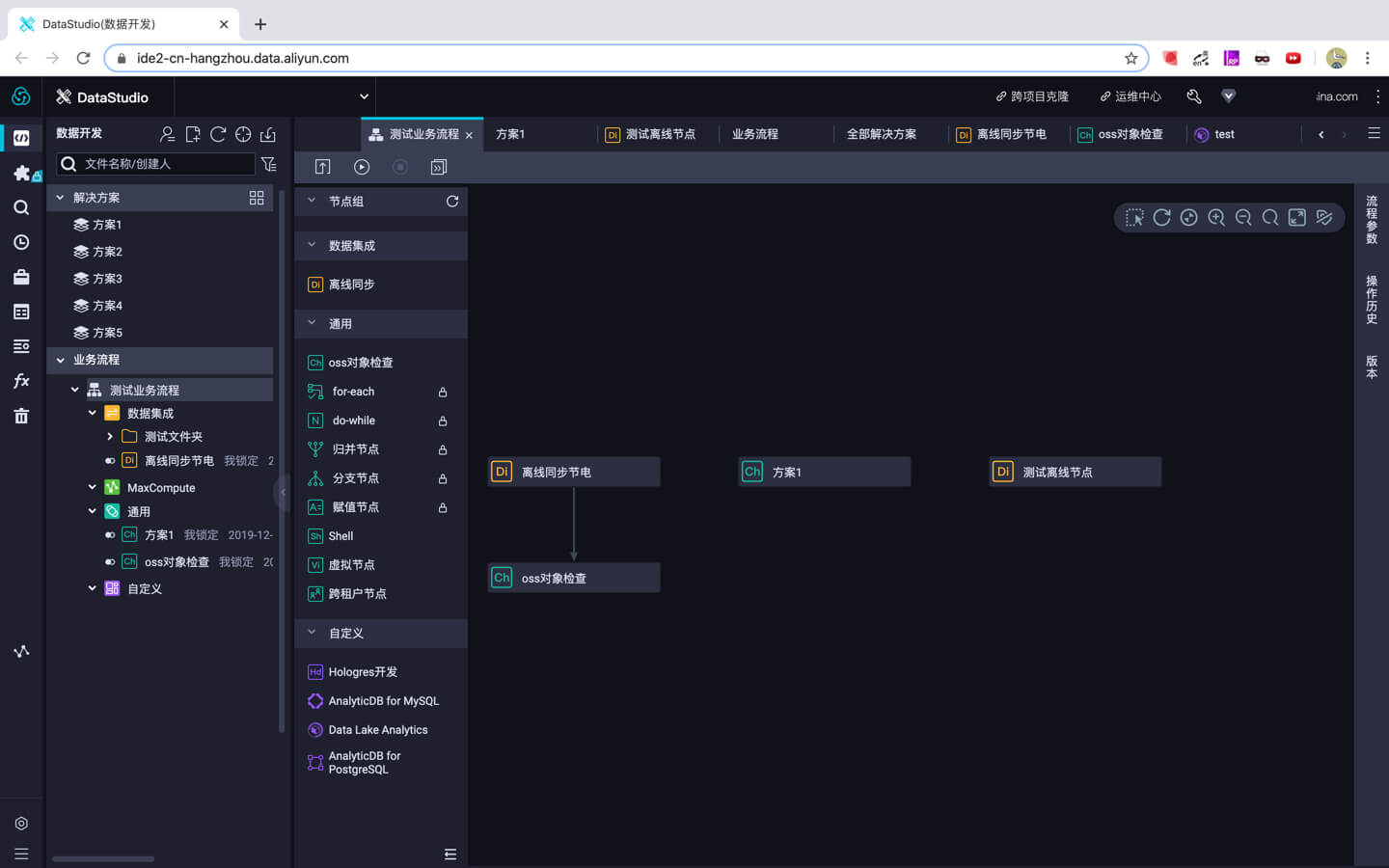Viewport: 1389px width, 868px height.
Task: Click the auto-layout compass icon on canvas
Action: tap(1189, 218)
